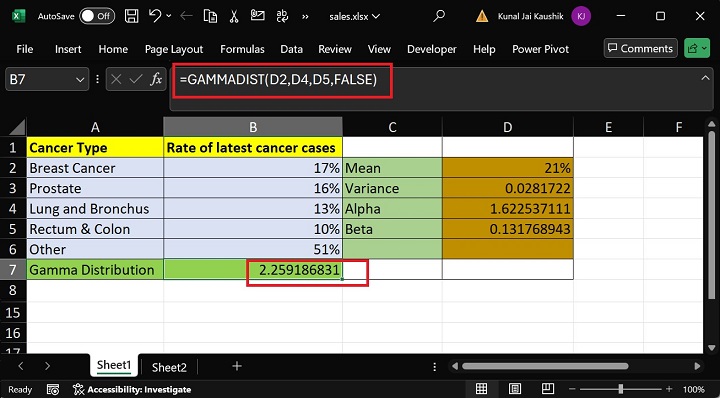Screen dimensions: 720x398
Task: Select column D header
Action: point(507,127)
